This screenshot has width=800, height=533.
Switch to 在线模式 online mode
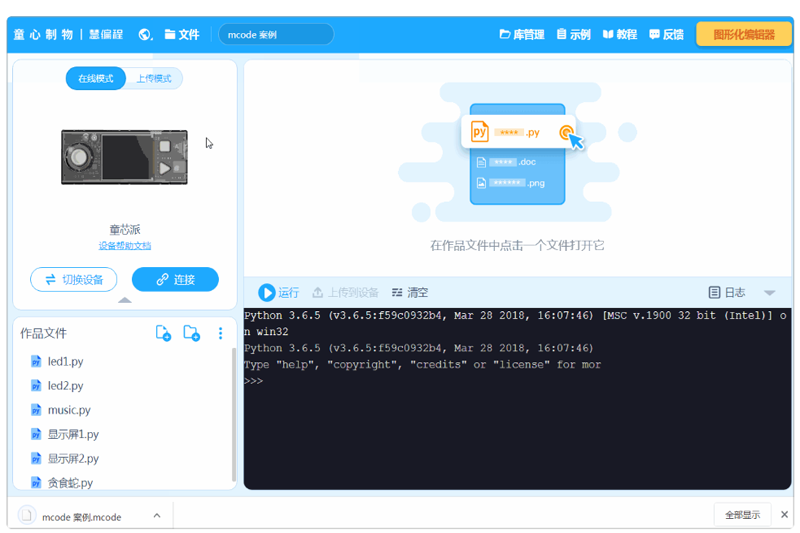click(95, 79)
